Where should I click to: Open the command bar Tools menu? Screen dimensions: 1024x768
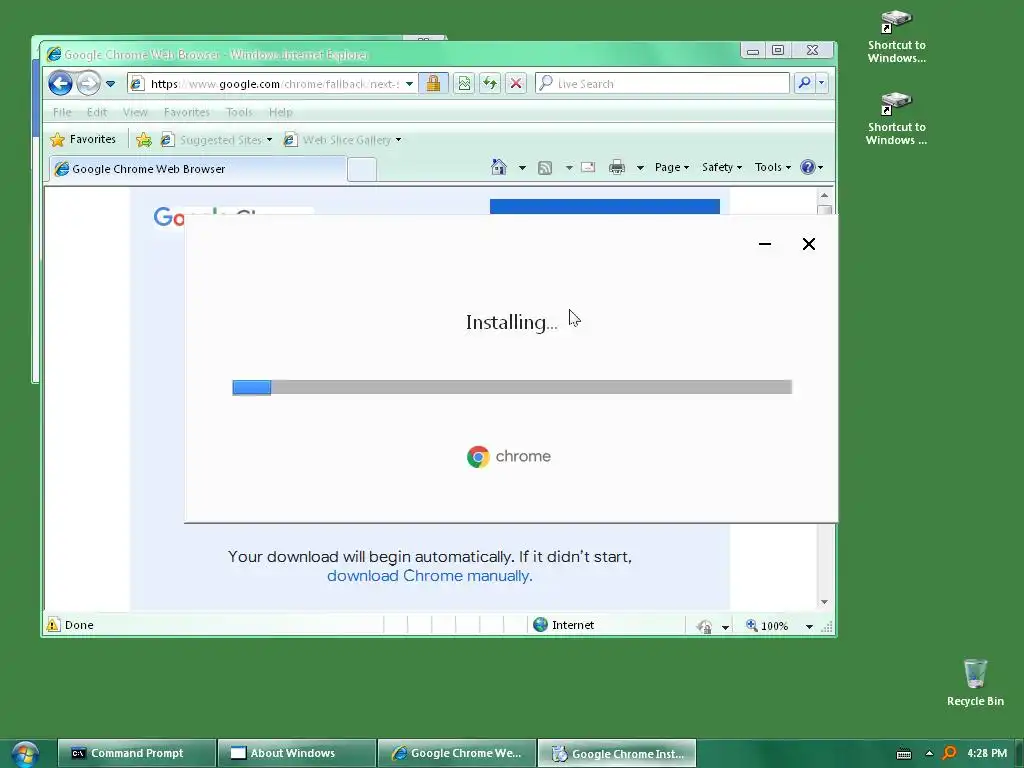click(773, 167)
